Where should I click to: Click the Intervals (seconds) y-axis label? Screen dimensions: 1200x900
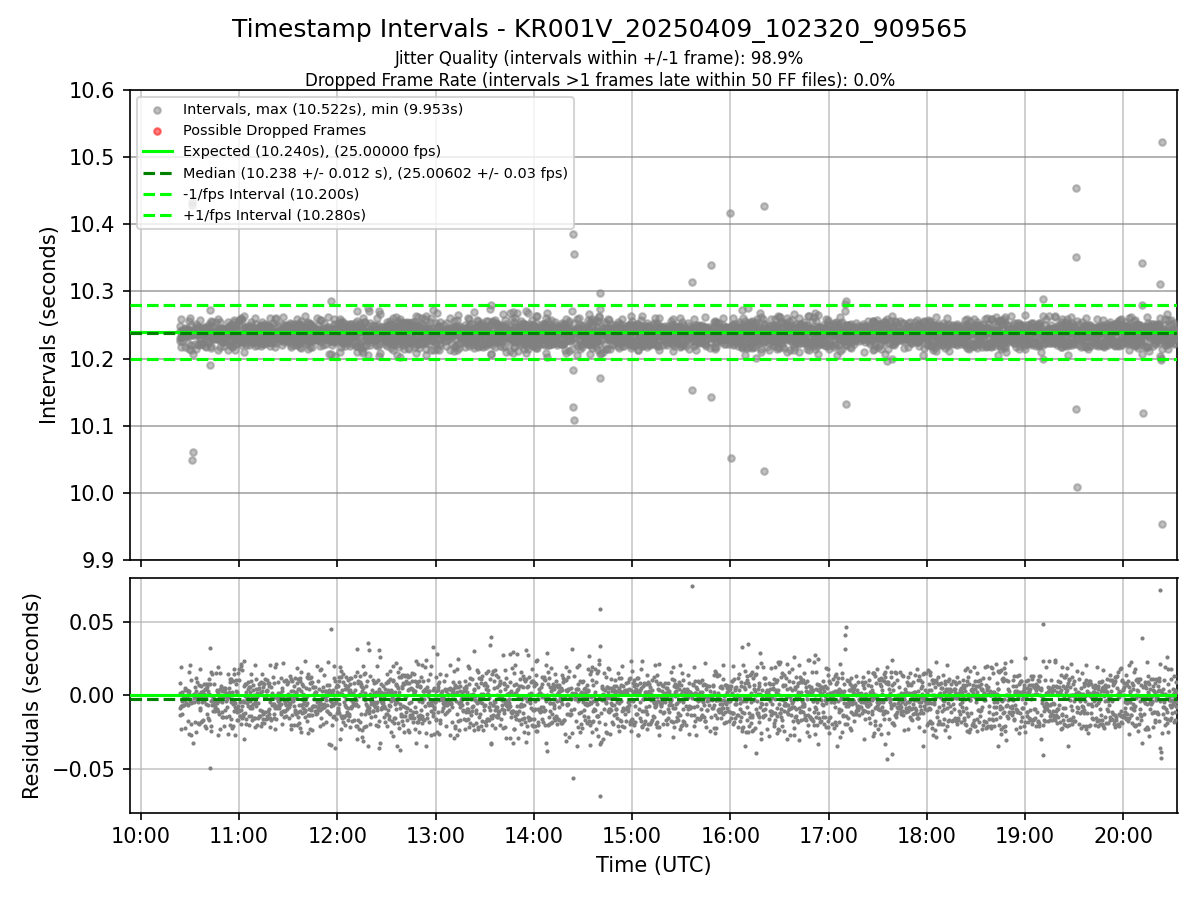coord(48,325)
